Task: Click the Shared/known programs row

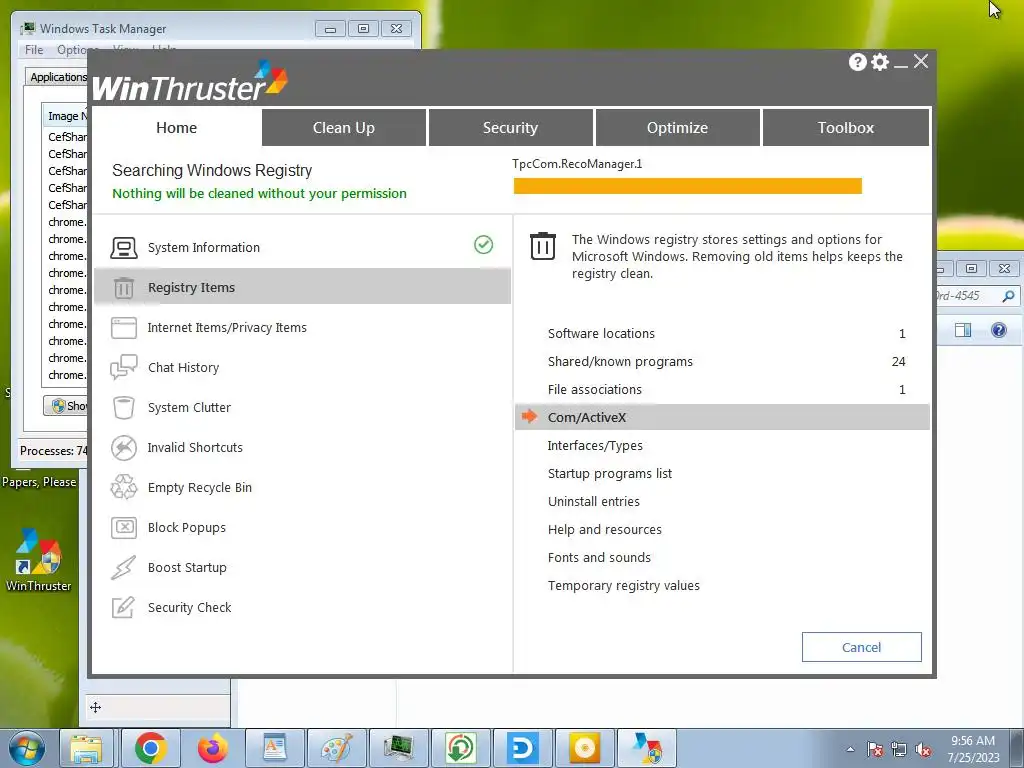Action: click(x=722, y=362)
